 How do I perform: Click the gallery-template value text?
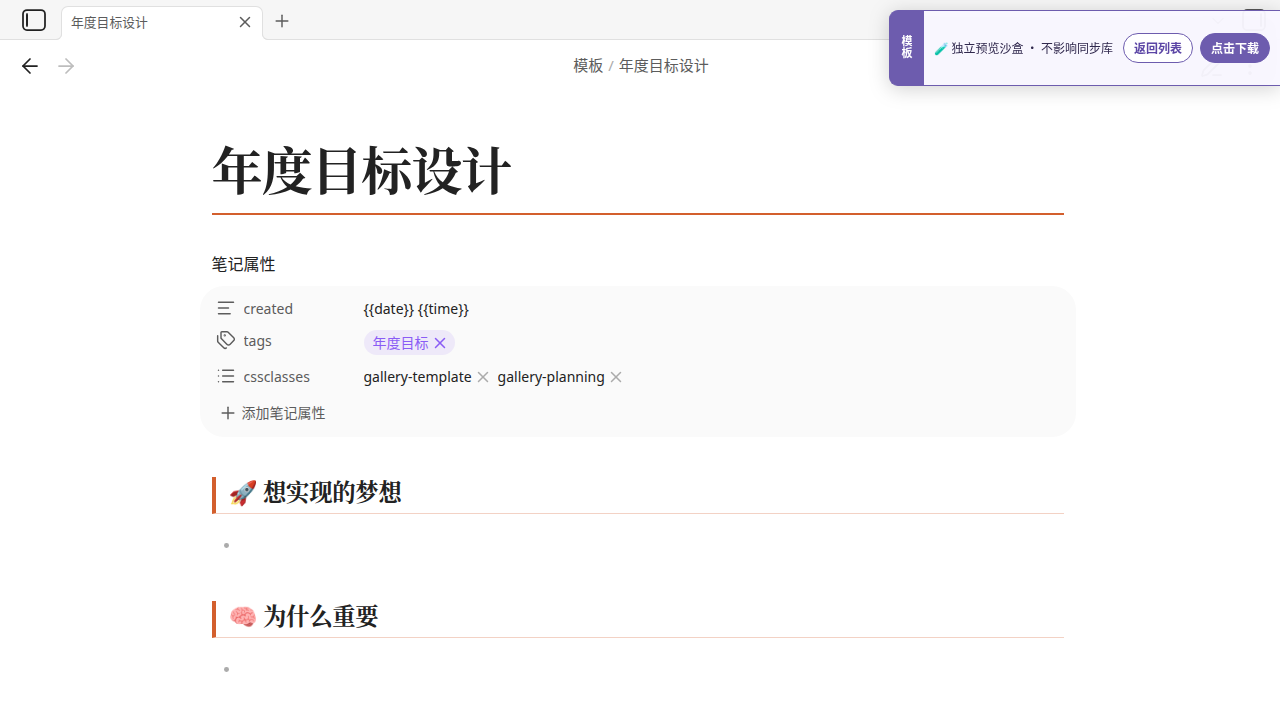[417, 377]
